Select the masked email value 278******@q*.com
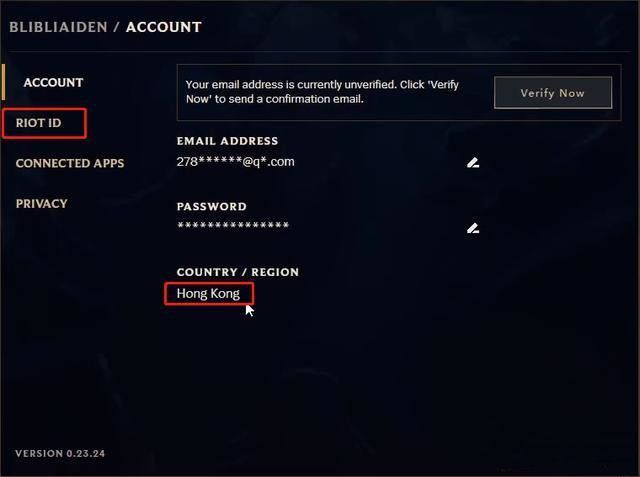The height and width of the screenshot is (477, 640). click(x=236, y=162)
